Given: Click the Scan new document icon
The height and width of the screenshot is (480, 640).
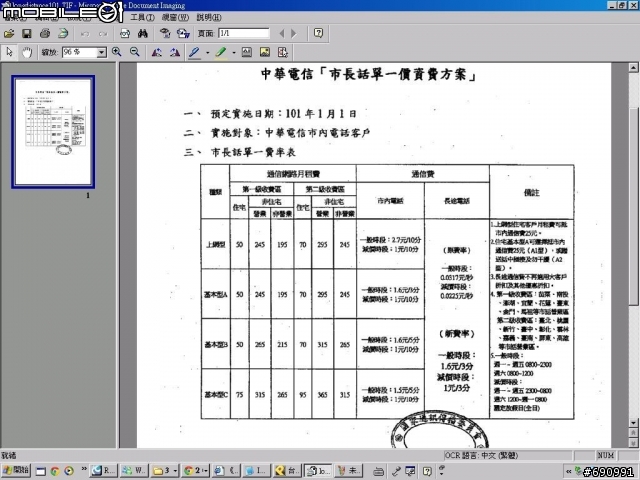Looking at the screenshot, I should point(63,33).
